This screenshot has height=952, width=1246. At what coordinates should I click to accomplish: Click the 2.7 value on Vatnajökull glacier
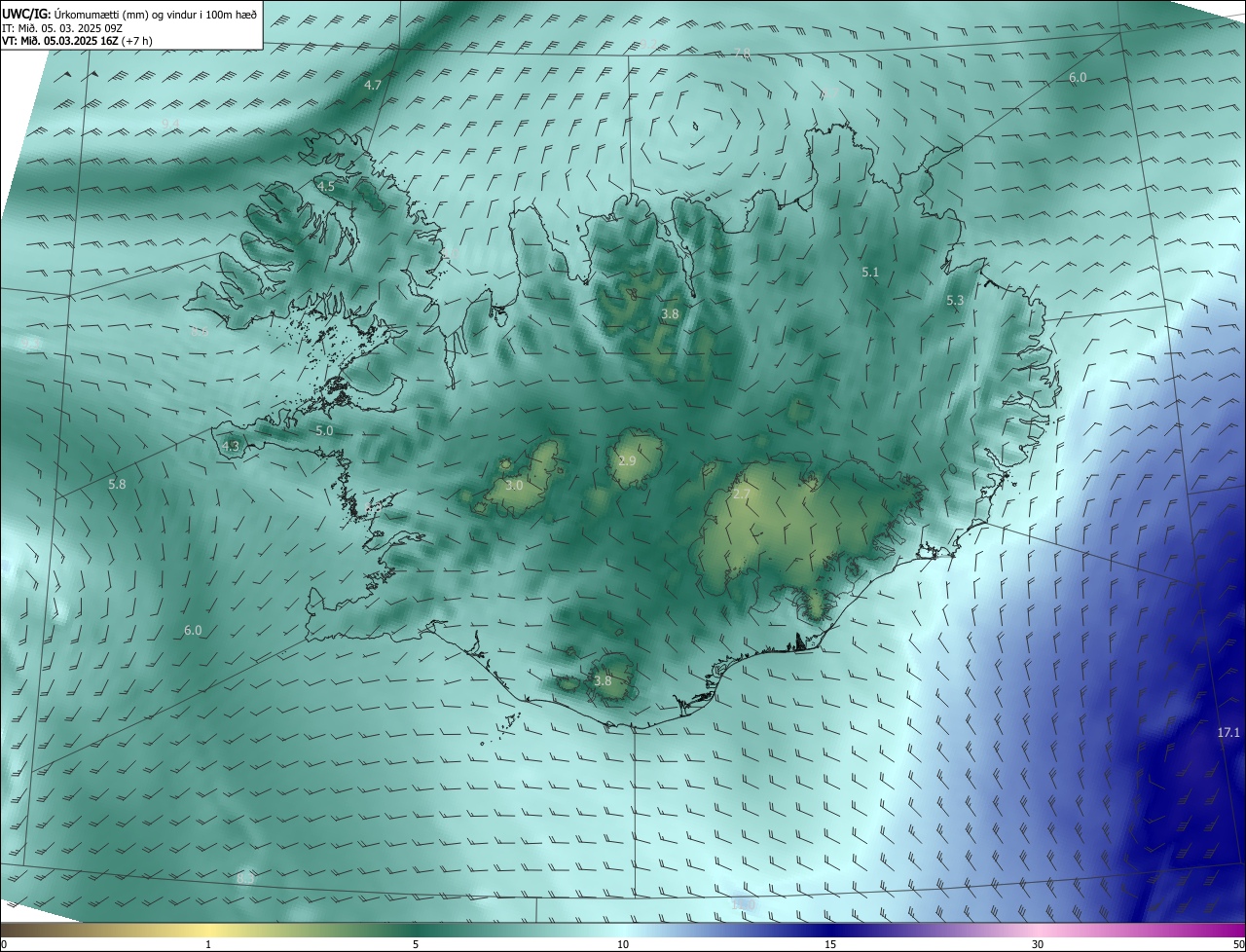click(x=742, y=494)
